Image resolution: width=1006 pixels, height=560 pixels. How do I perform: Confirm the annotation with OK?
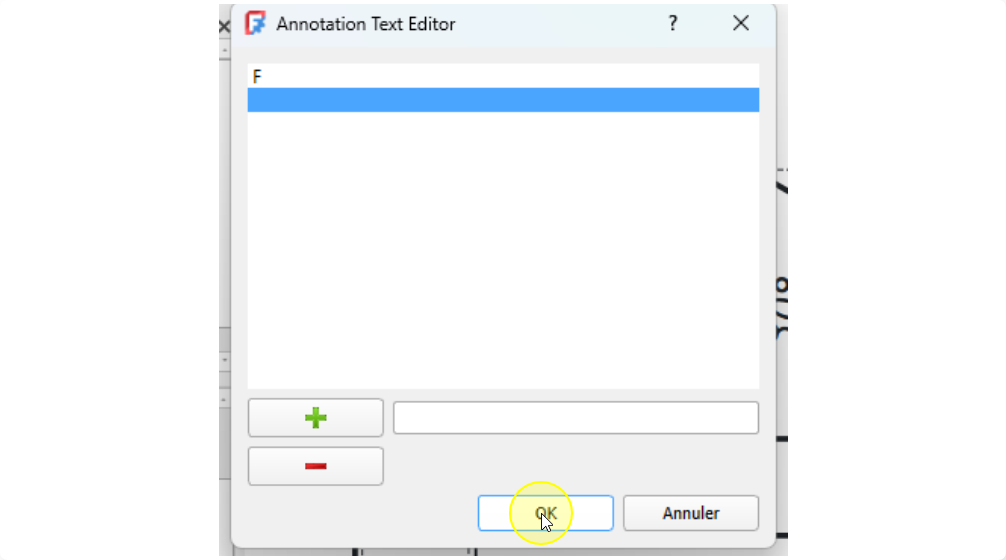545,513
